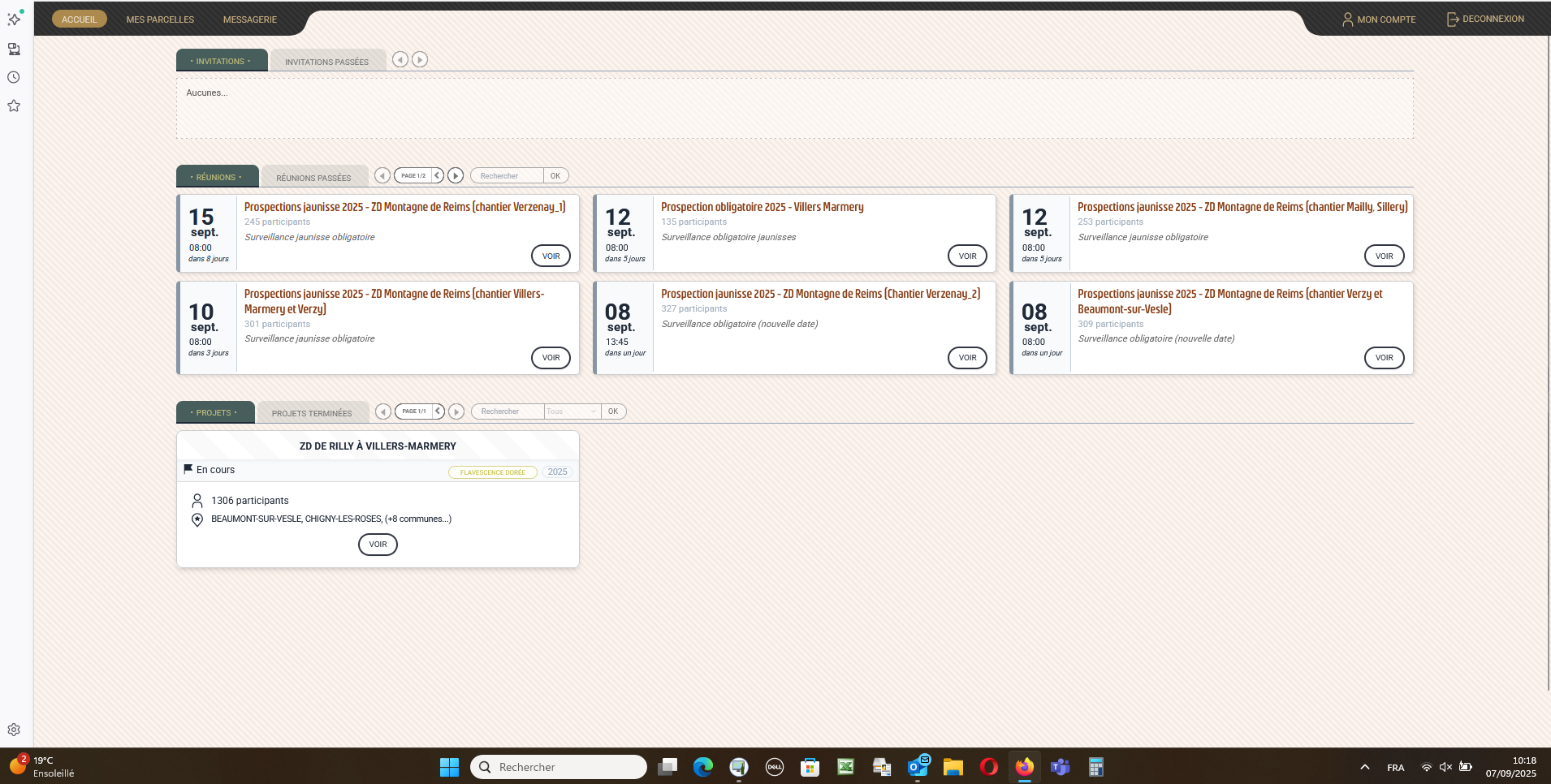Expand the Projets page selector chevron
The height and width of the screenshot is (784, 1551).
pyautogui.click(x=439, y=411)
